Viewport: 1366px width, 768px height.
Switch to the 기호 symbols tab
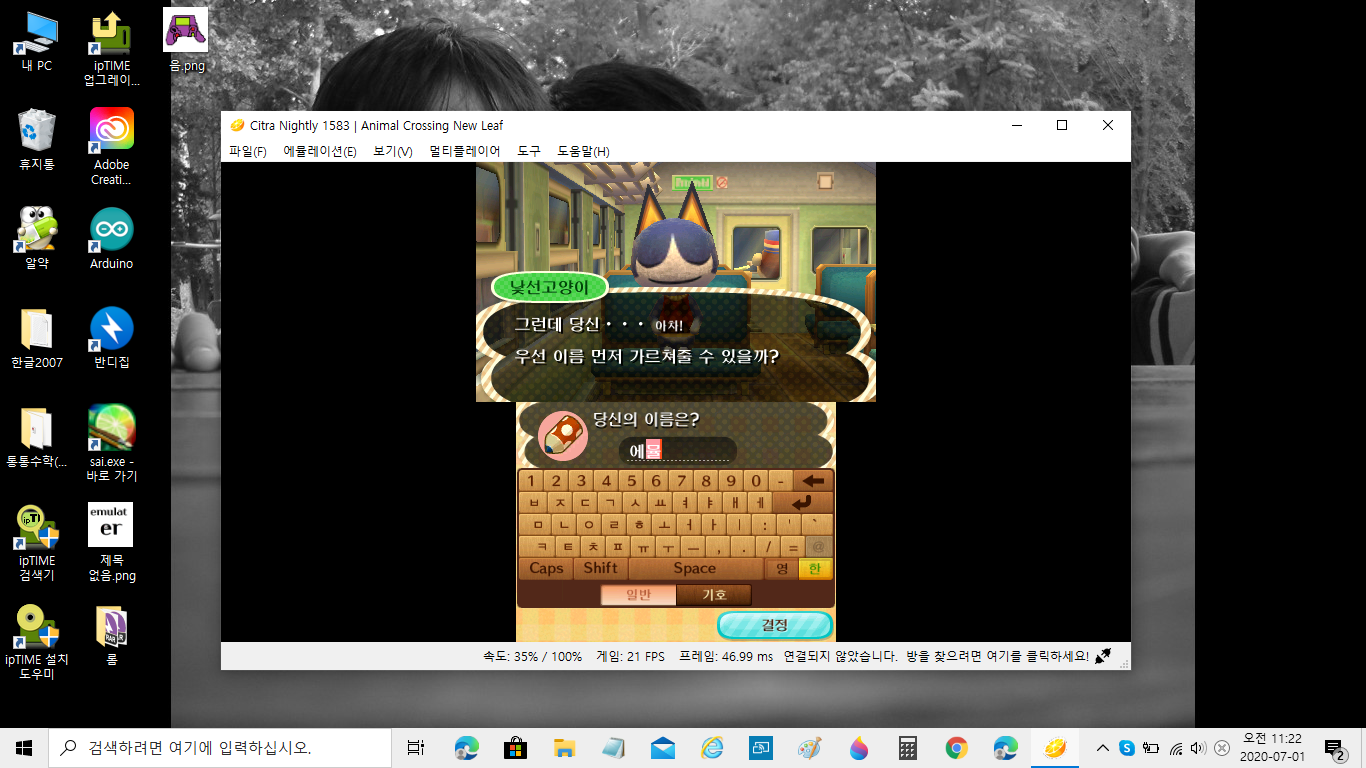(714, 595)
